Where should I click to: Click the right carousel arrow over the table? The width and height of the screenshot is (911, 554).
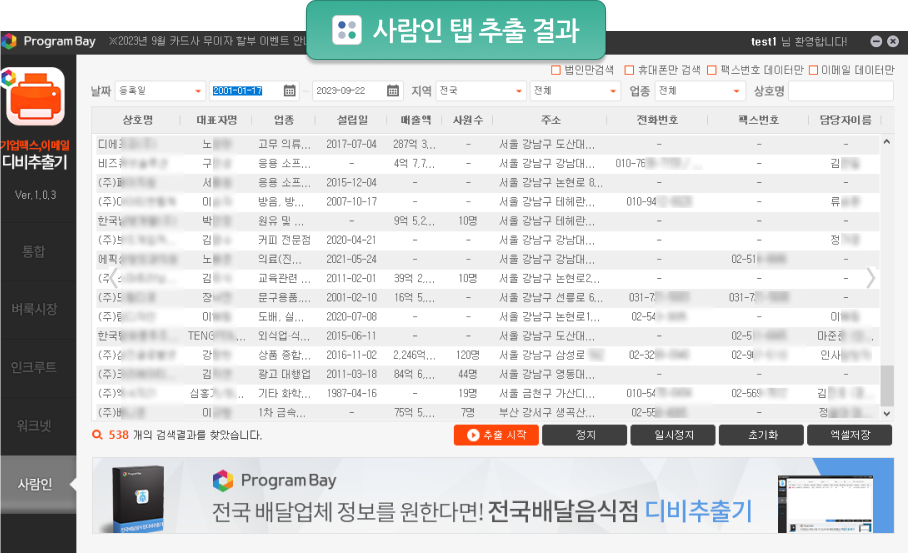(870, 278)
